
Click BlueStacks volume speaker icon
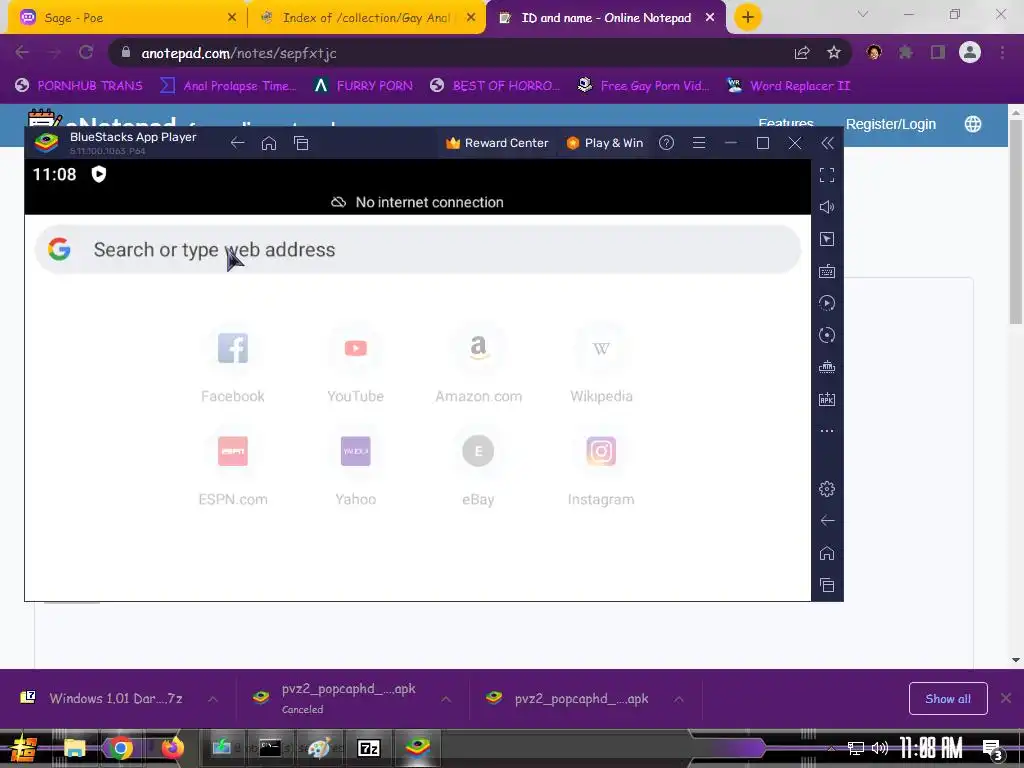[827, 207]
